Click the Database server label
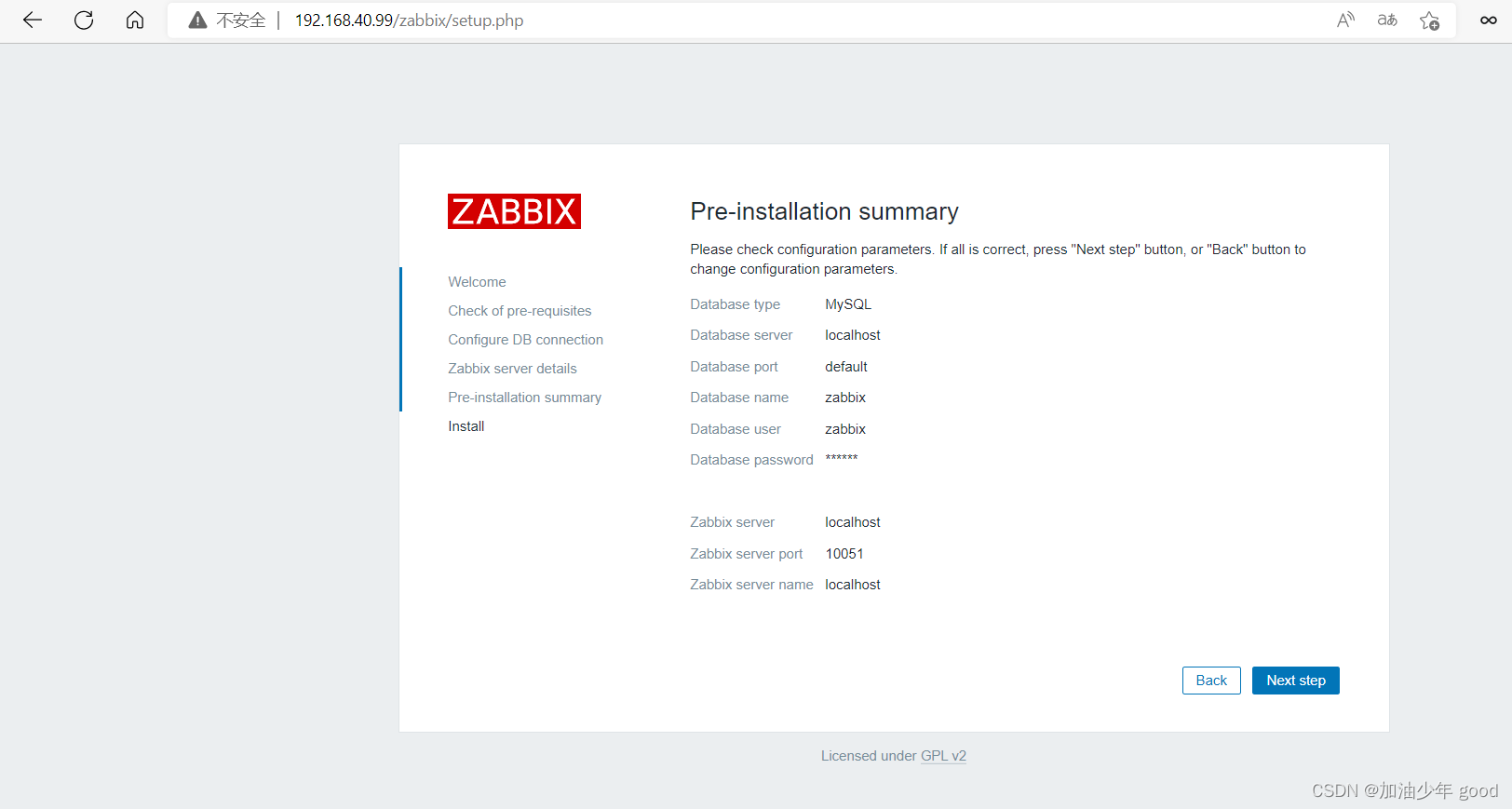The width and height of the screenshot is (1512, 809). (x=741, y=335)
